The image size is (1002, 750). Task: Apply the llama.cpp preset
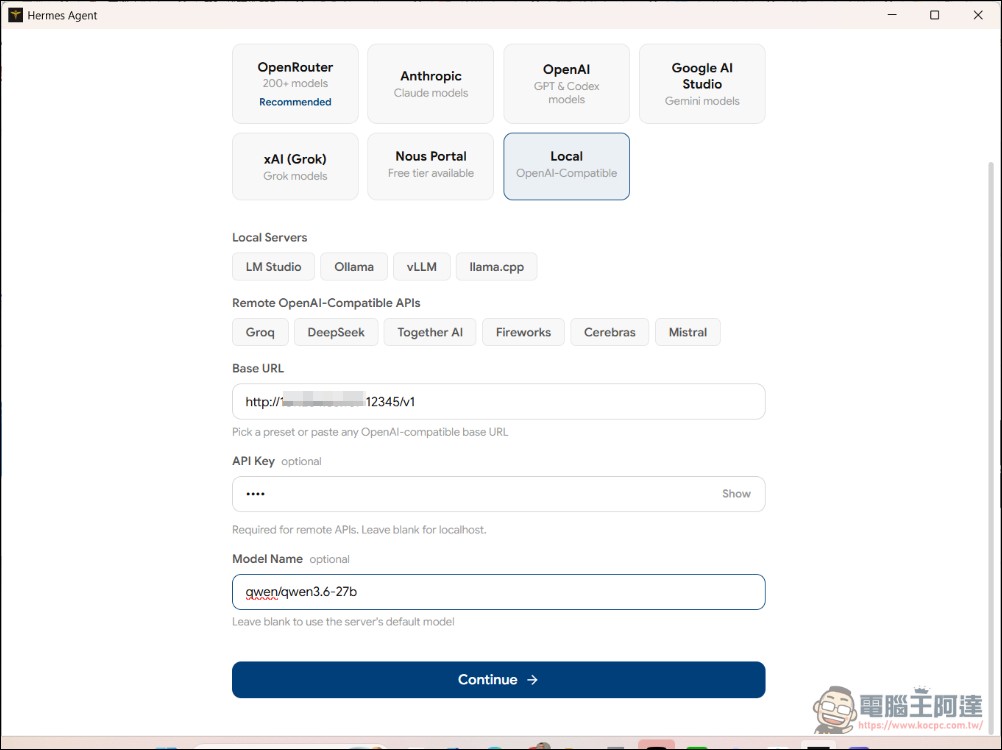tap(497, 266)
